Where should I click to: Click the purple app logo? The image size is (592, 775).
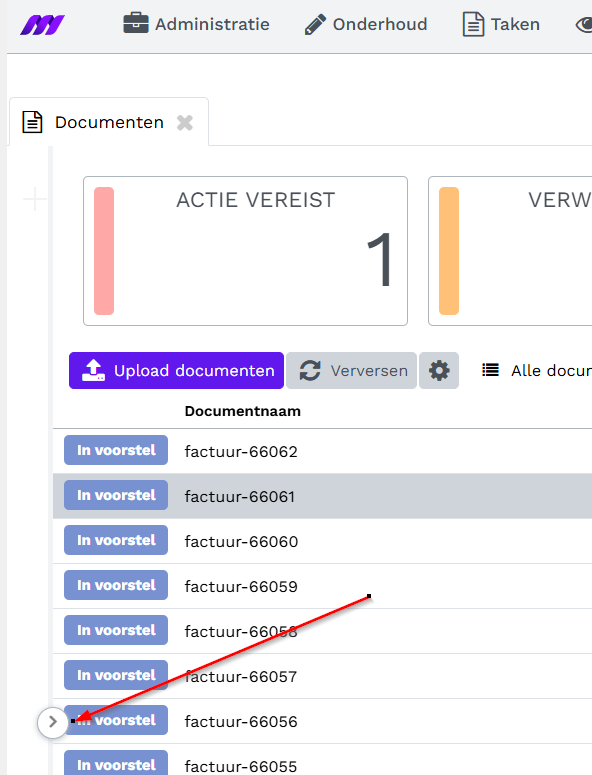(42, 25)
